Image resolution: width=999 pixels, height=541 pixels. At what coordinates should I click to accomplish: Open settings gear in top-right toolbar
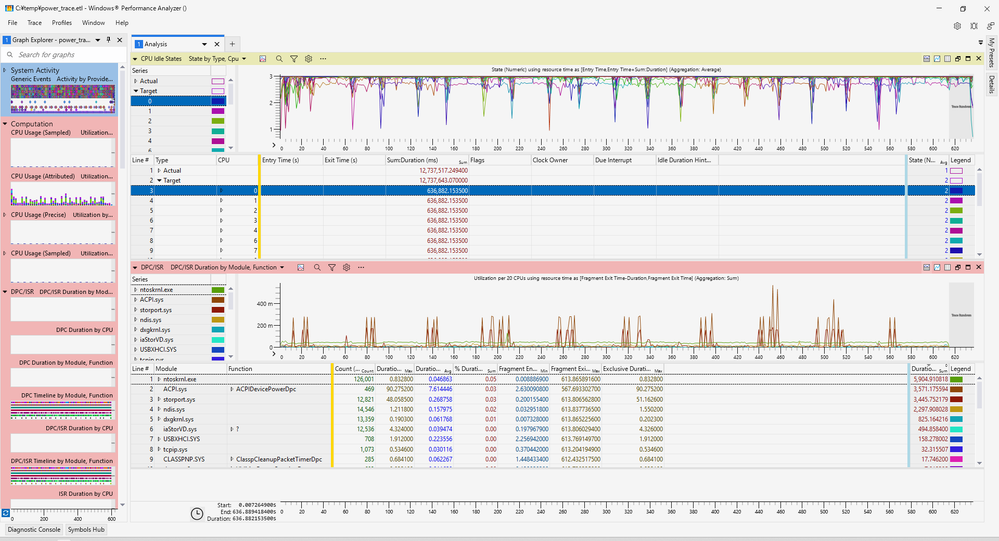coord(957,26)
